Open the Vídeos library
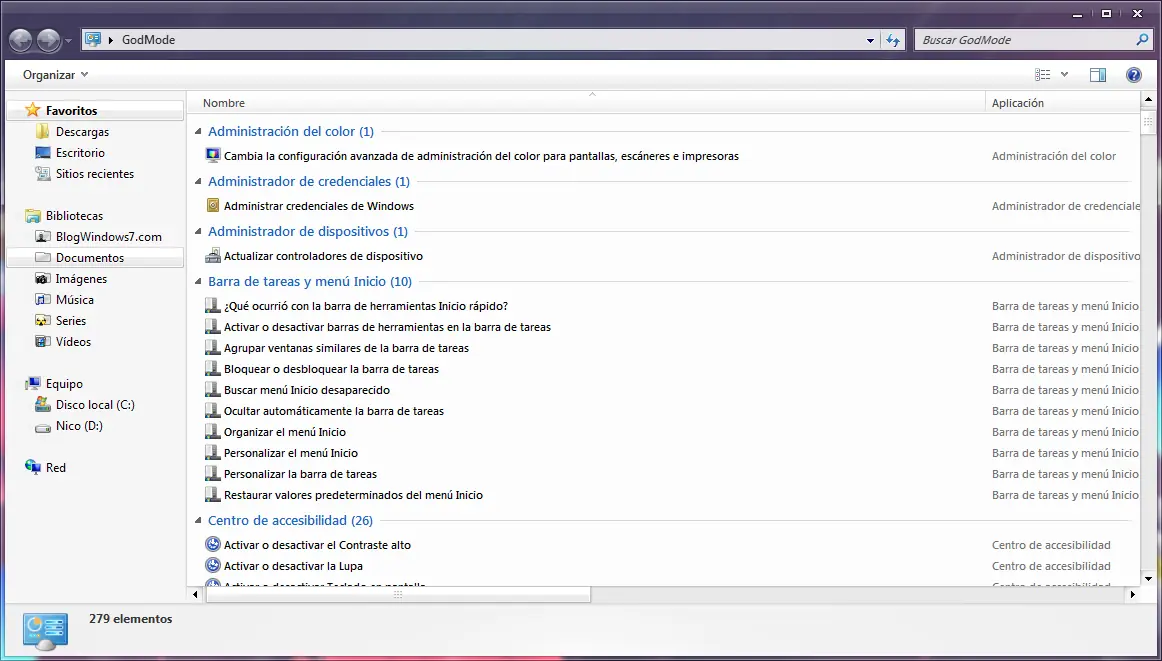This screenshot has width=1162, height=661. click(x=73, y=342)
